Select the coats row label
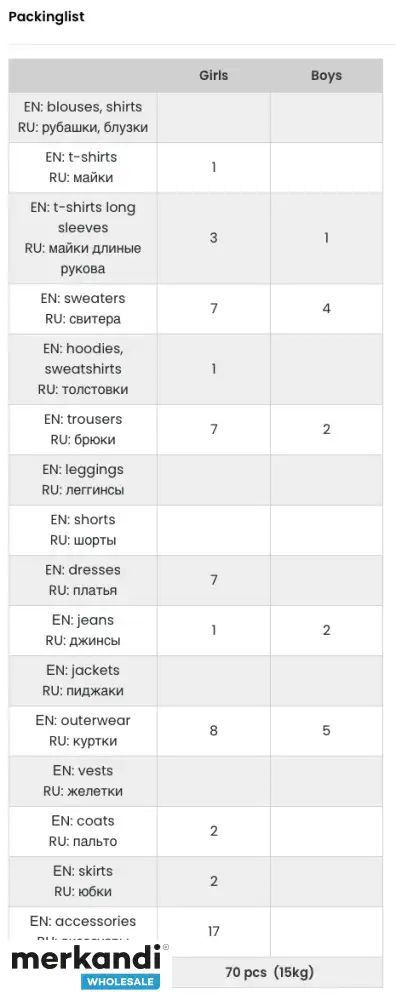396x1000 pixels. (x=83, y=831)
